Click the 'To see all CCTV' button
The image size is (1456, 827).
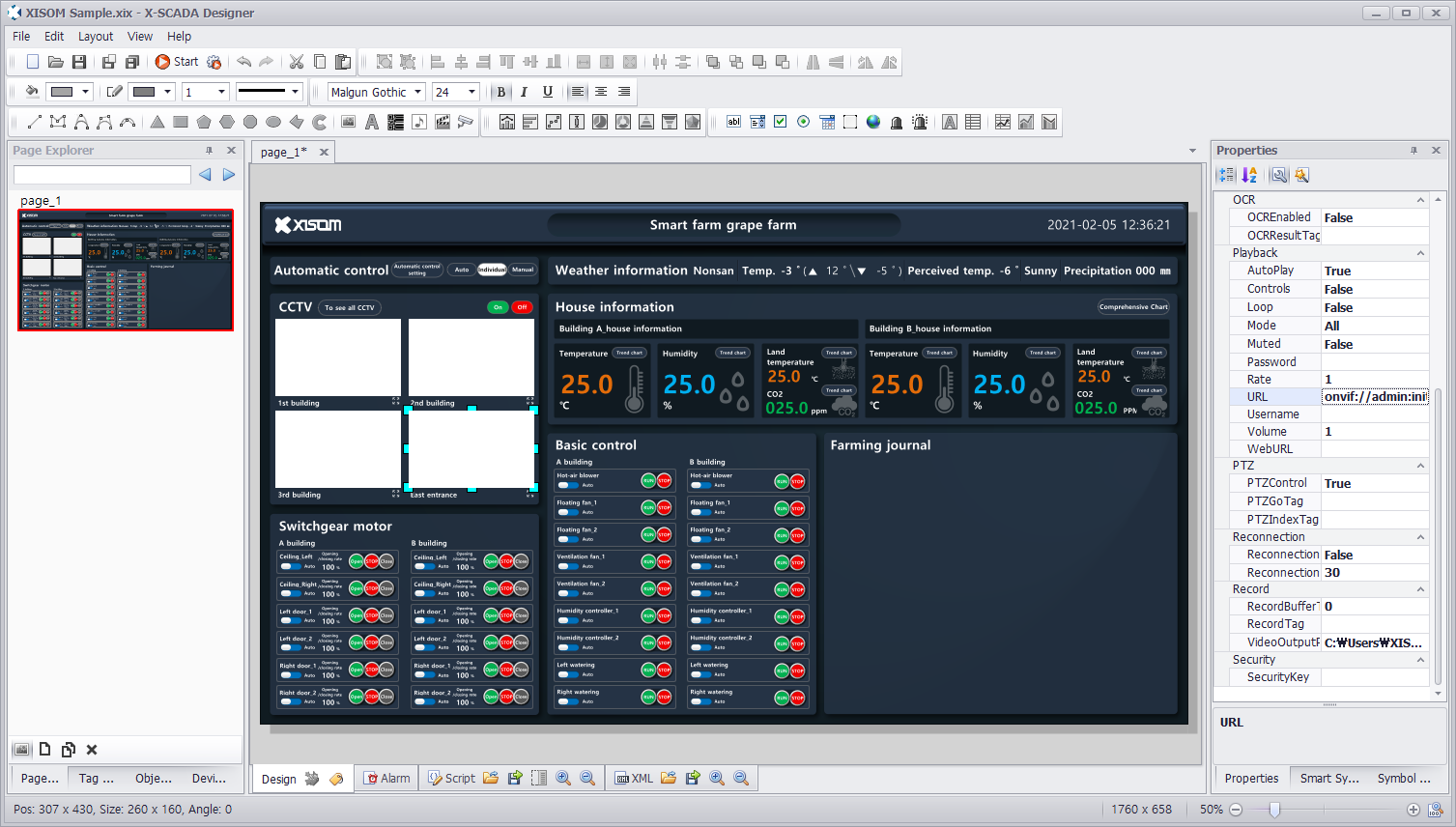pos(350,307)
